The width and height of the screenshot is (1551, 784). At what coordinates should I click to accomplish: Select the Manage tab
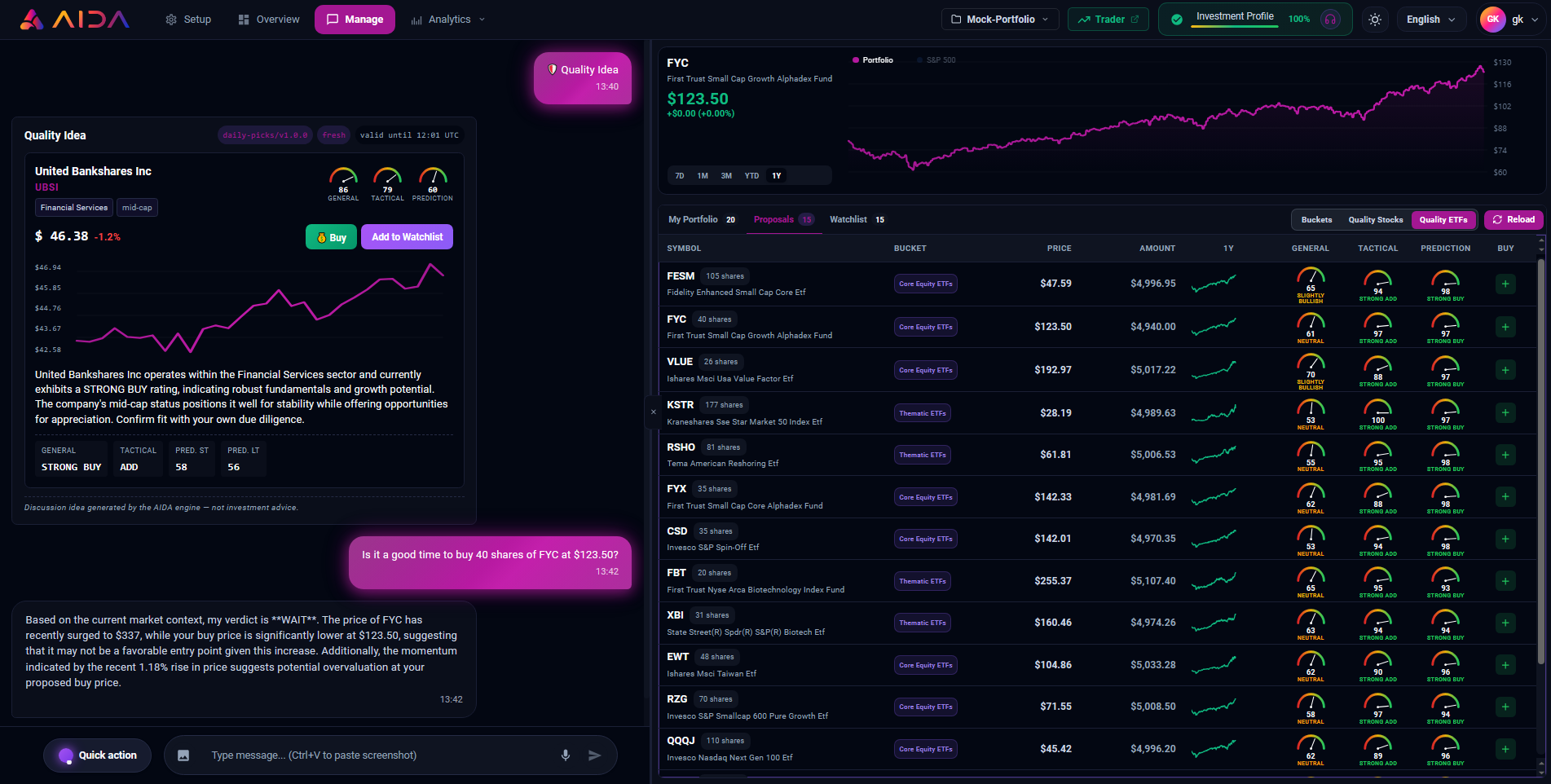coord(355,20)
